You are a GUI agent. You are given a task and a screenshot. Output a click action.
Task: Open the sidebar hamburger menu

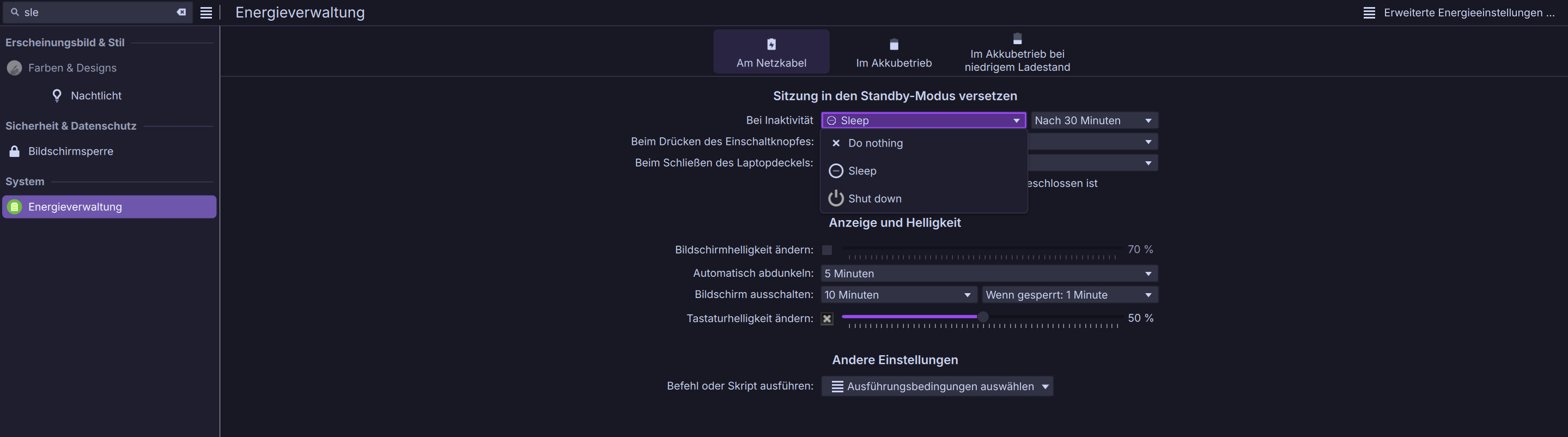(206, 13)
